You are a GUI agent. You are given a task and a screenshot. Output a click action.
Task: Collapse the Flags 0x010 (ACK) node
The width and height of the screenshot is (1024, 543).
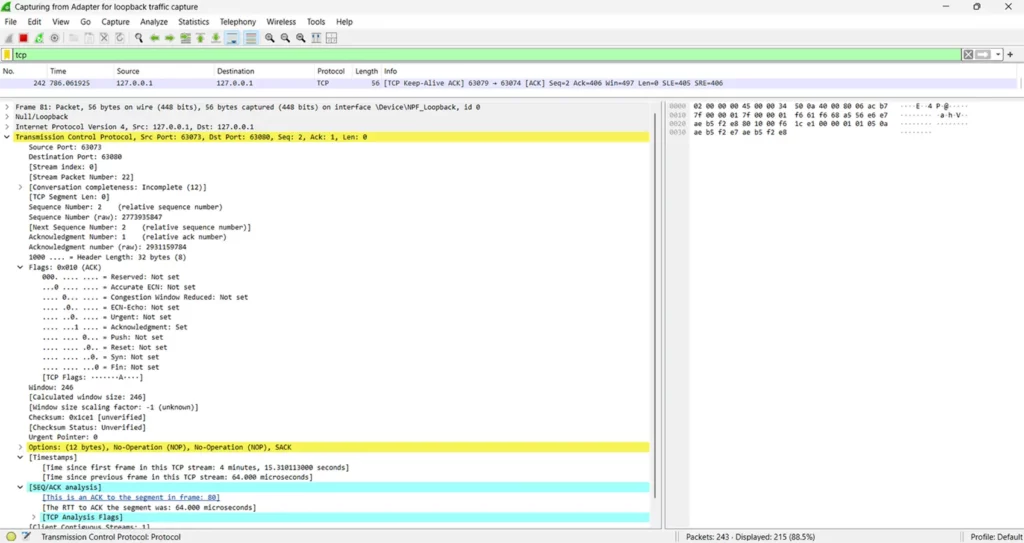coord(20,267)
